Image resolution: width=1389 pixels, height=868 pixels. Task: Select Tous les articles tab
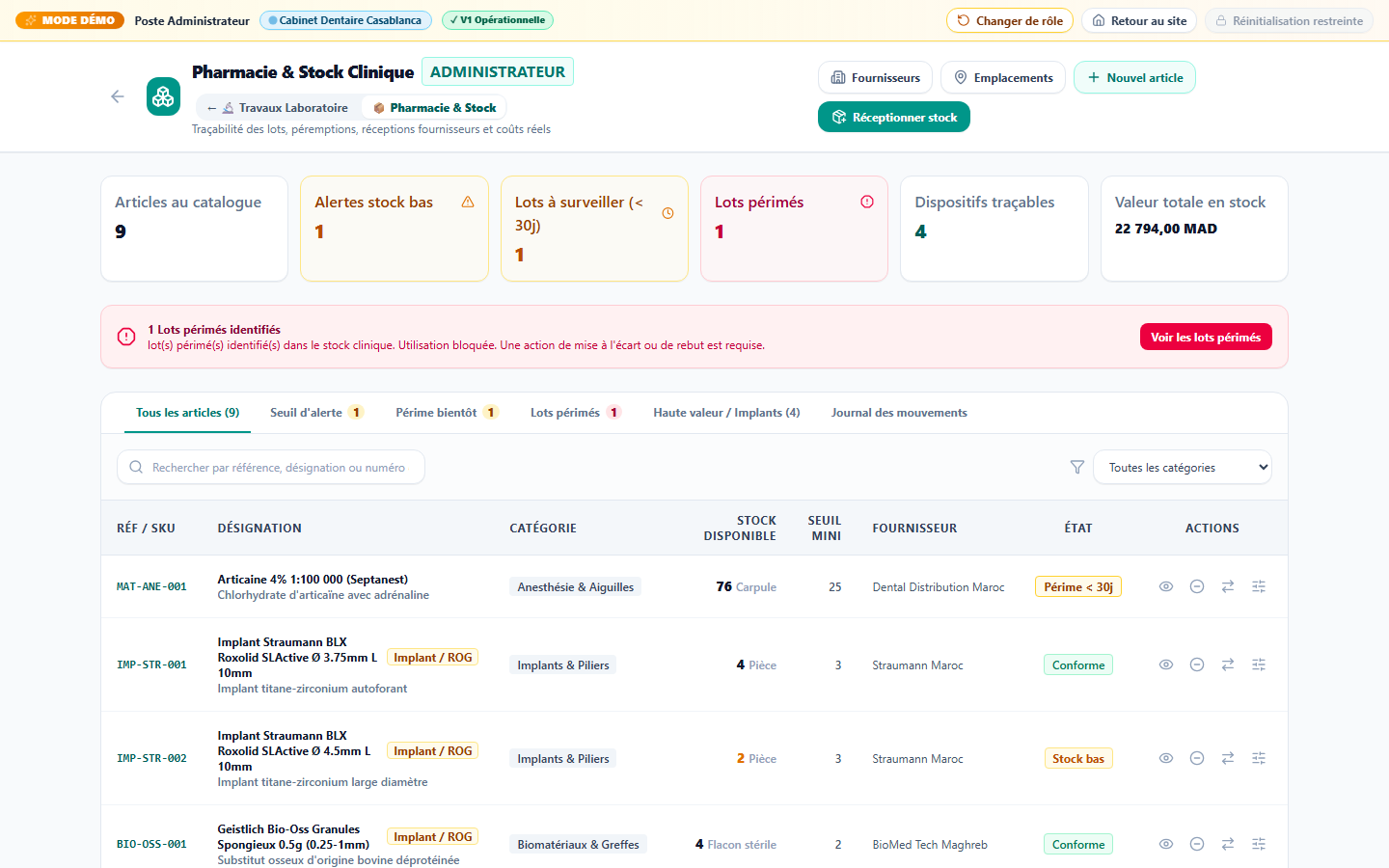point(187,413)
